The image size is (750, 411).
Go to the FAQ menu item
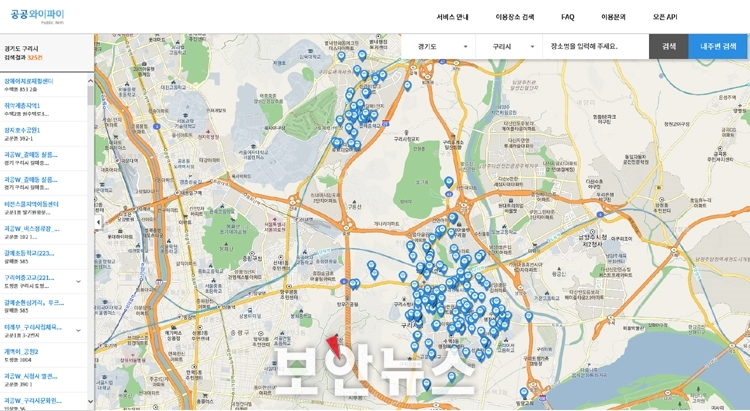567,17
